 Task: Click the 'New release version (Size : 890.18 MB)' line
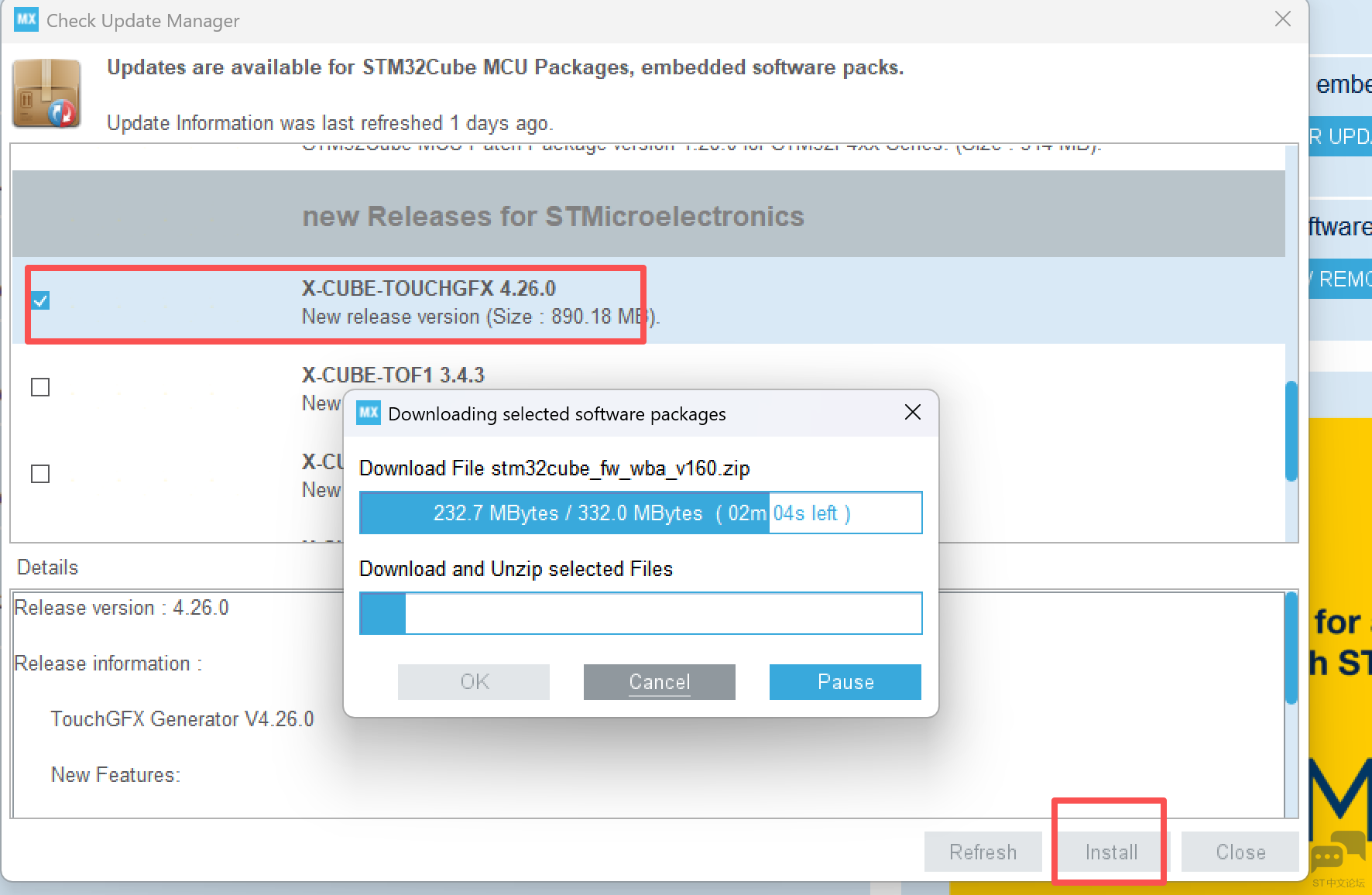480,317
